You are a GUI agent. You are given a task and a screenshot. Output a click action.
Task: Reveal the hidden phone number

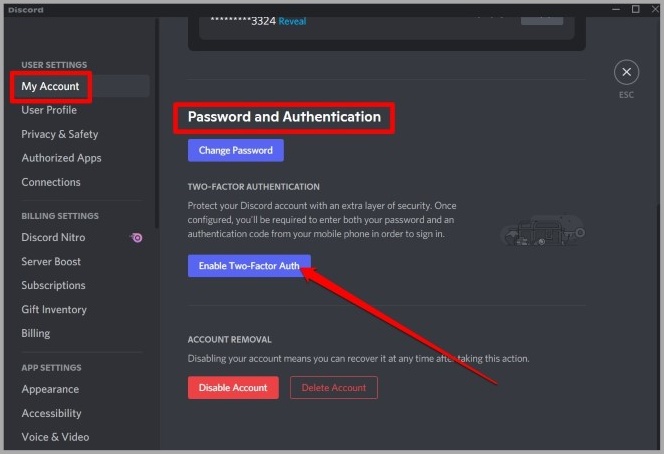292,21
